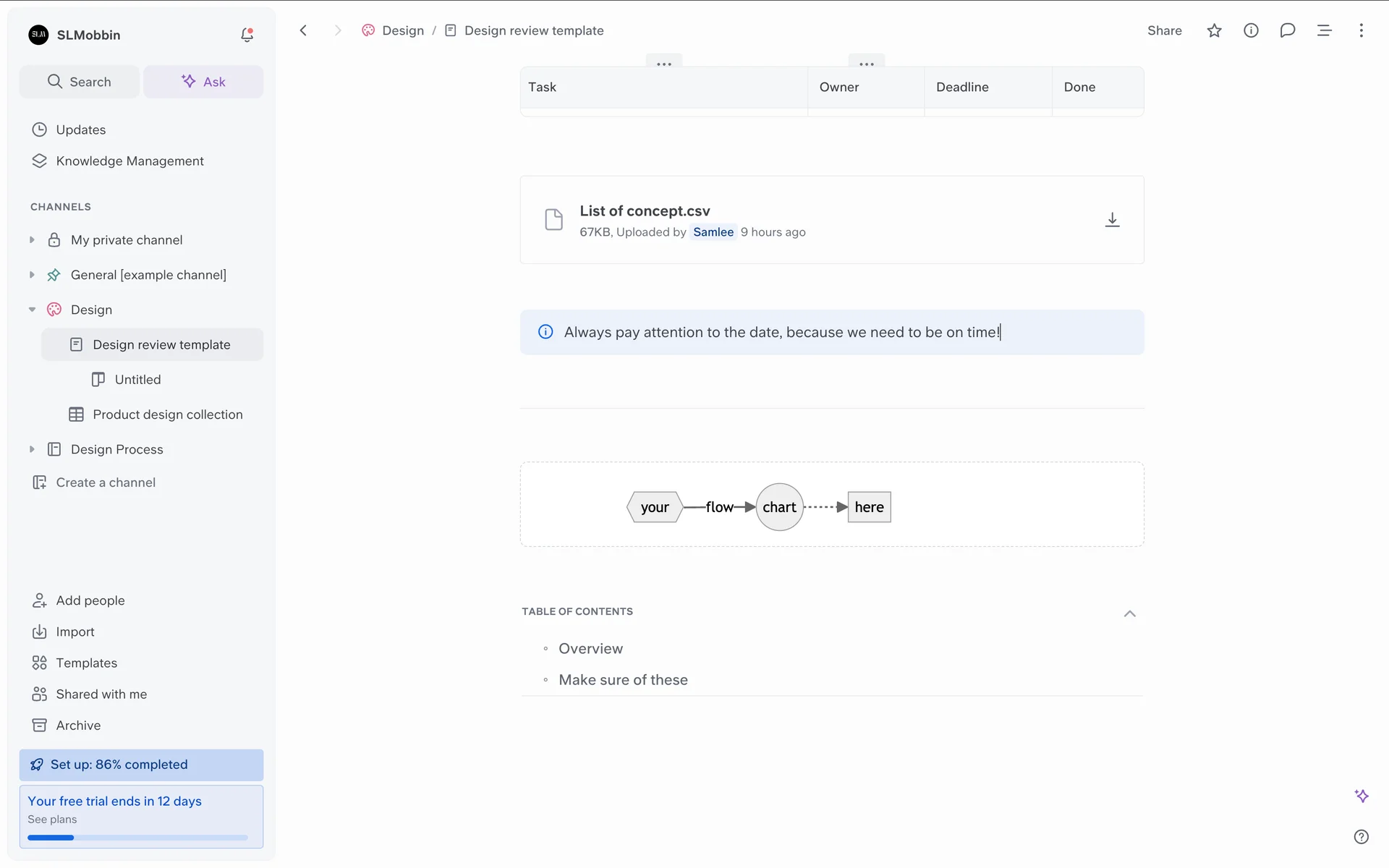Star this document as favorite
This screenshot has width=1389, height=868.
pos(1214,30)
